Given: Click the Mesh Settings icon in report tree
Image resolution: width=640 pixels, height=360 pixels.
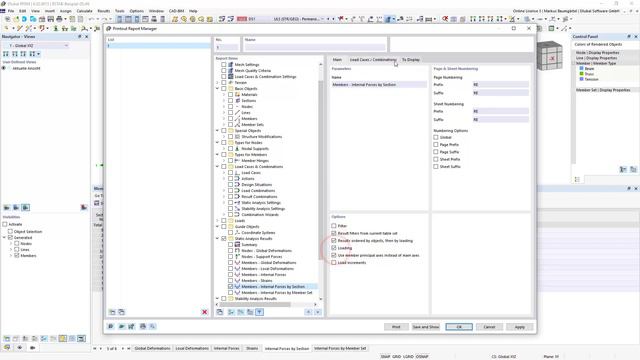Looking at the screenshot, I should [x=231, y=64].
